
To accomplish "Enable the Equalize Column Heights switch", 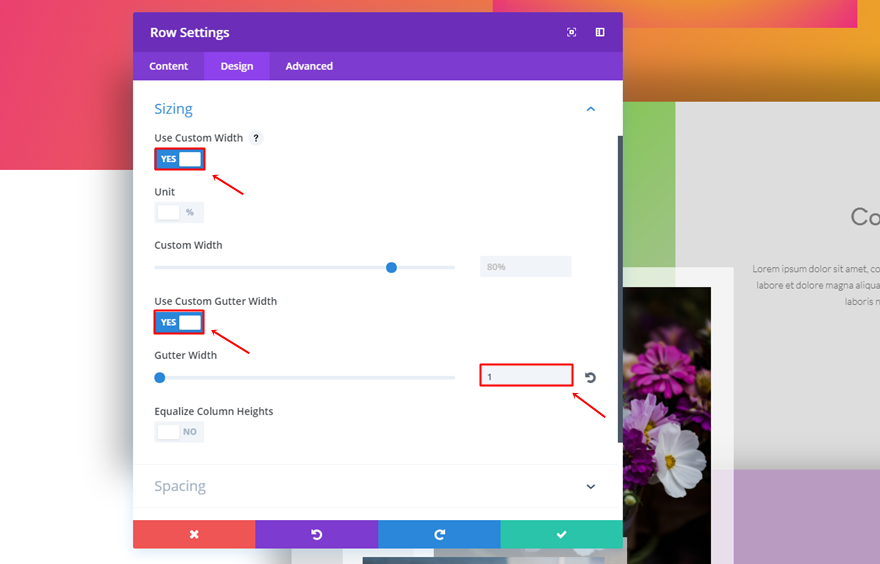I will point(179,432).
